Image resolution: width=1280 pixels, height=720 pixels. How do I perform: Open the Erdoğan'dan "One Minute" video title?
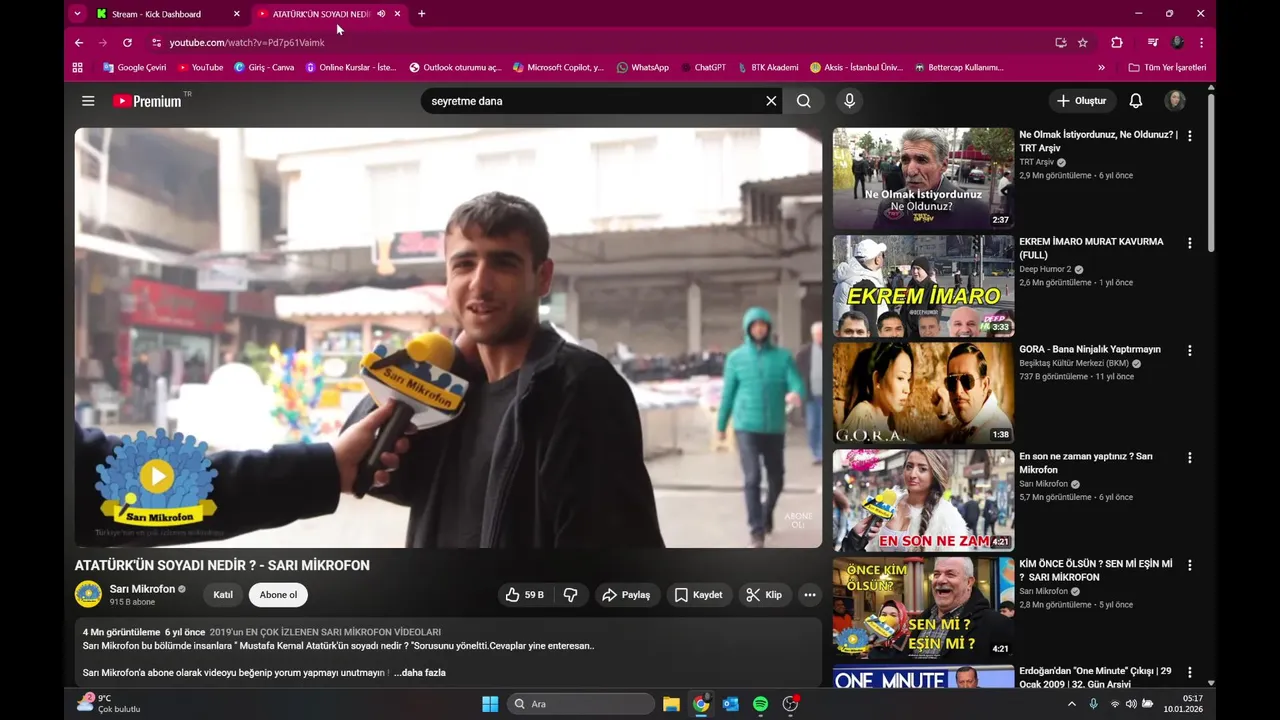pos(1095,677)
